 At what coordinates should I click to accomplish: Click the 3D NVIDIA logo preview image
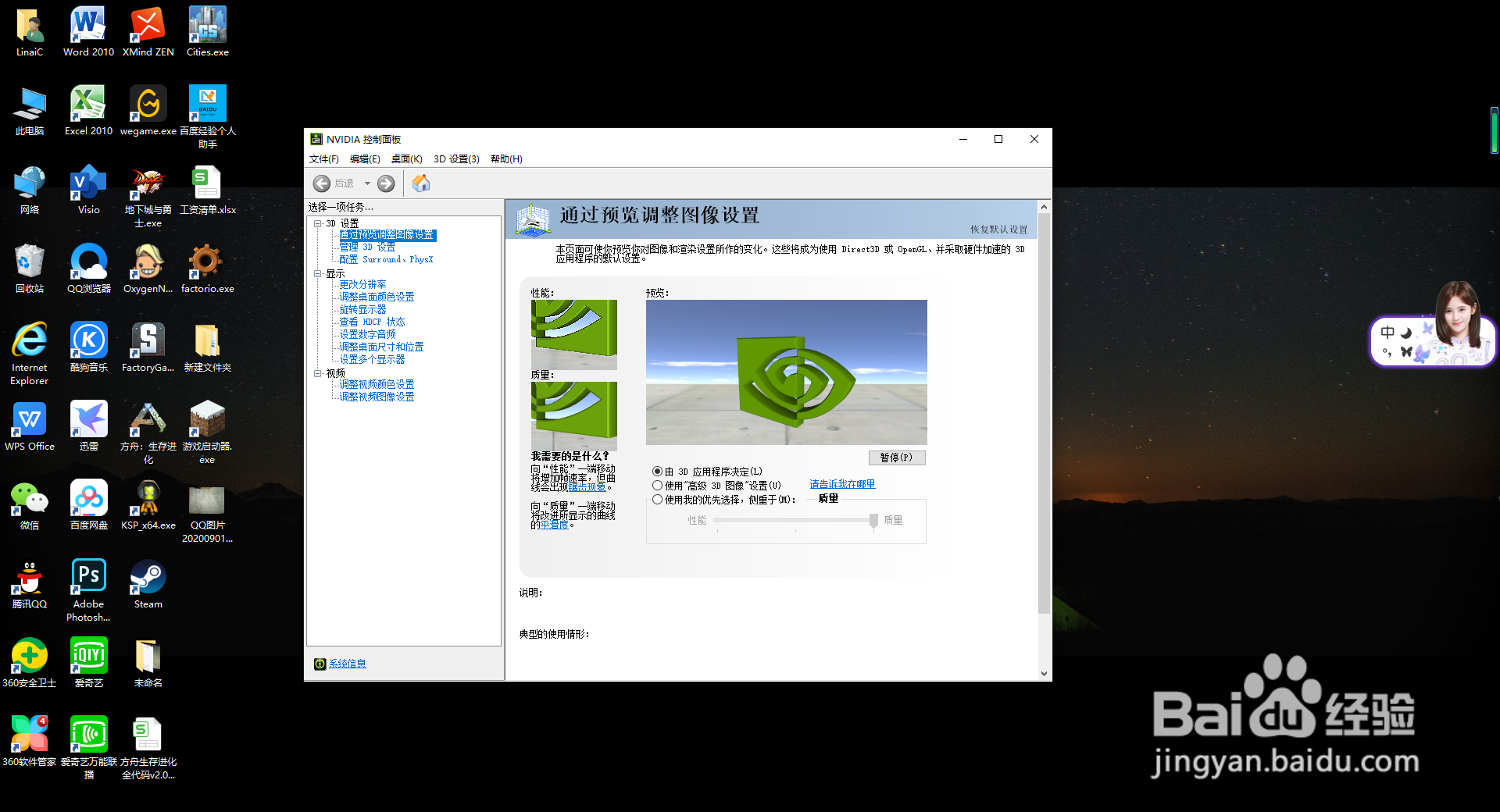click(787, 372)
